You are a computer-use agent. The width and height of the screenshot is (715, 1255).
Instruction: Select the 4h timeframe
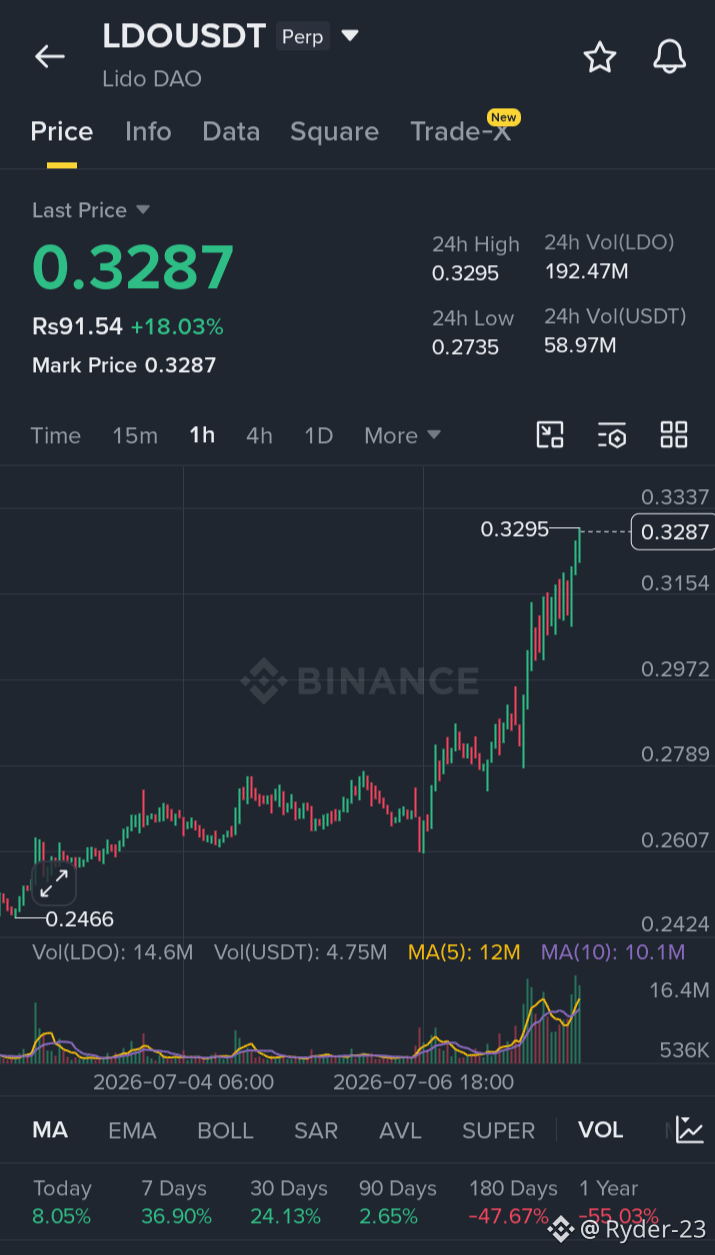[x=259, y=435]
